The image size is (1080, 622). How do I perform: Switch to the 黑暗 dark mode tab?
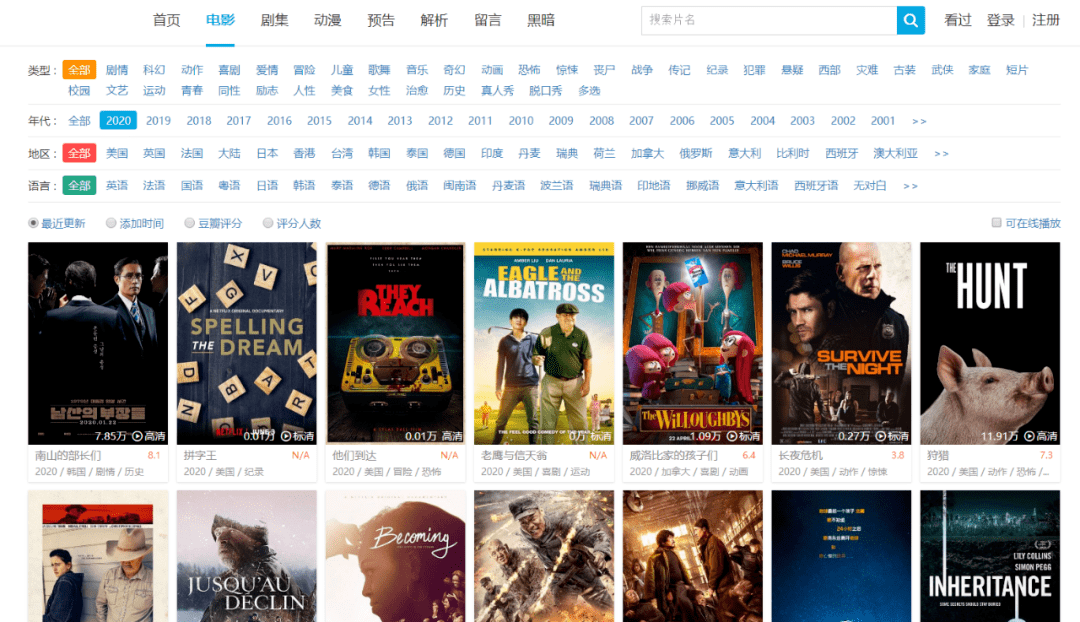pos(541,21)
